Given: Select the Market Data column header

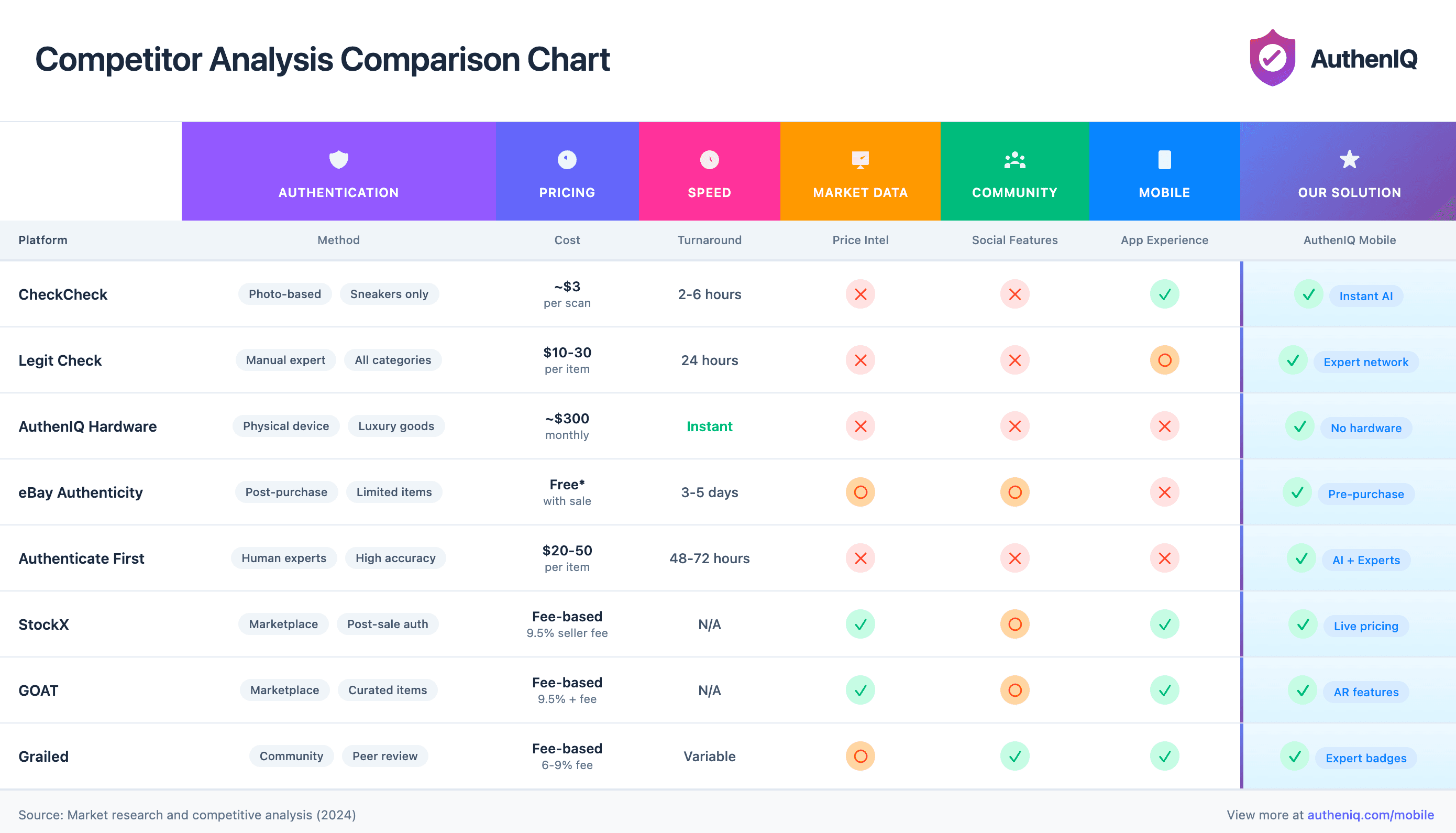Looking at the screenshot, I should pos(860,192).
